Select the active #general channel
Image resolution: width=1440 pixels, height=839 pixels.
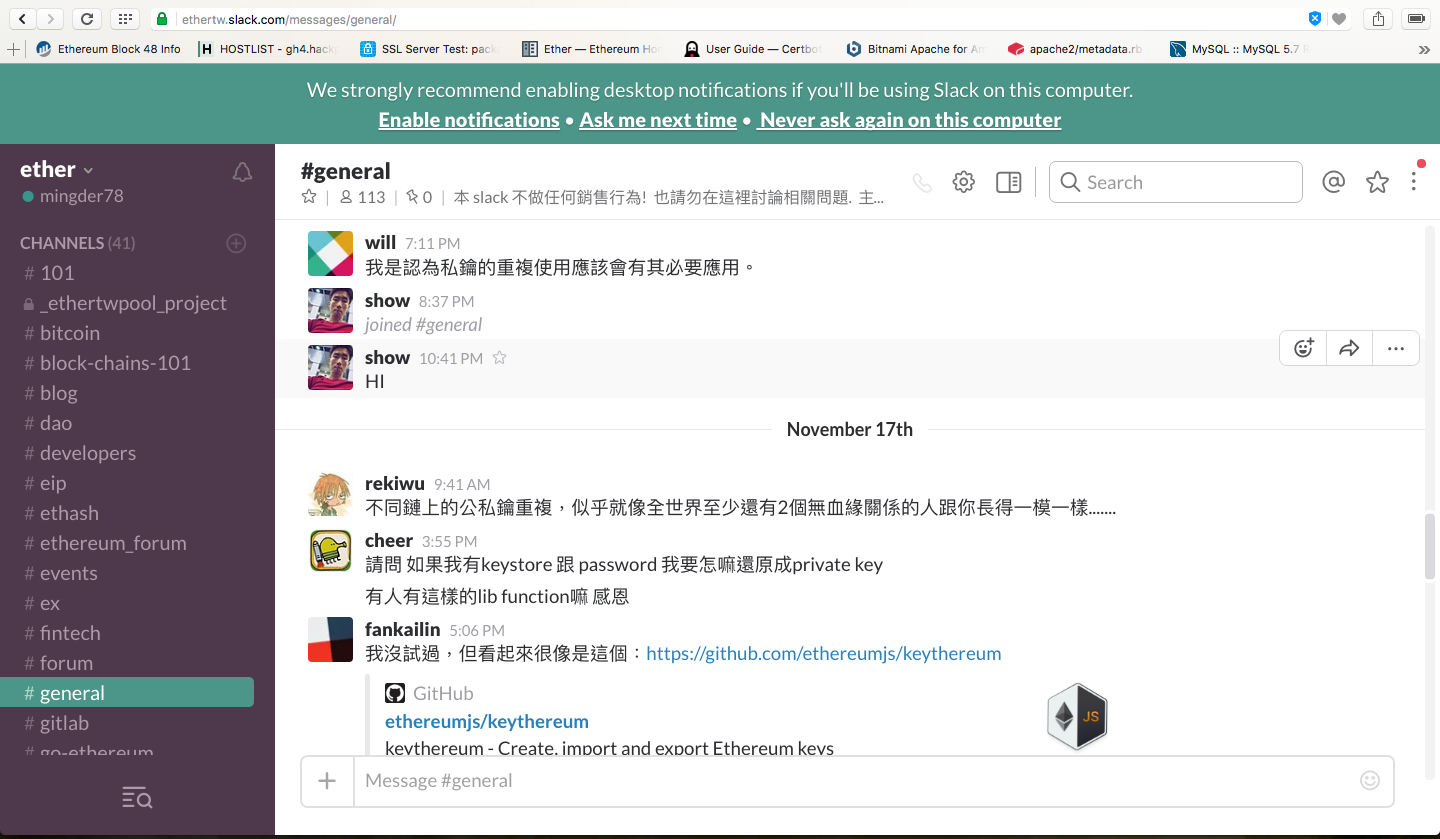pyautogui.click(x=127, y=693)
